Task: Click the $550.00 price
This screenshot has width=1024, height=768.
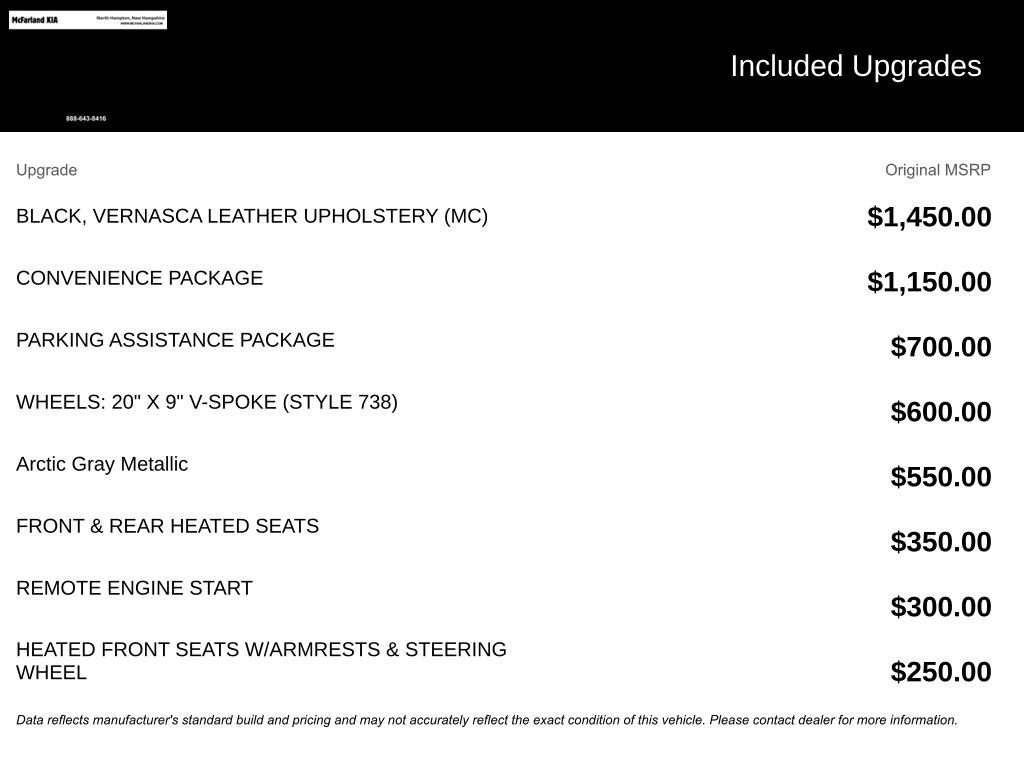Action: (x=940, y=477)
